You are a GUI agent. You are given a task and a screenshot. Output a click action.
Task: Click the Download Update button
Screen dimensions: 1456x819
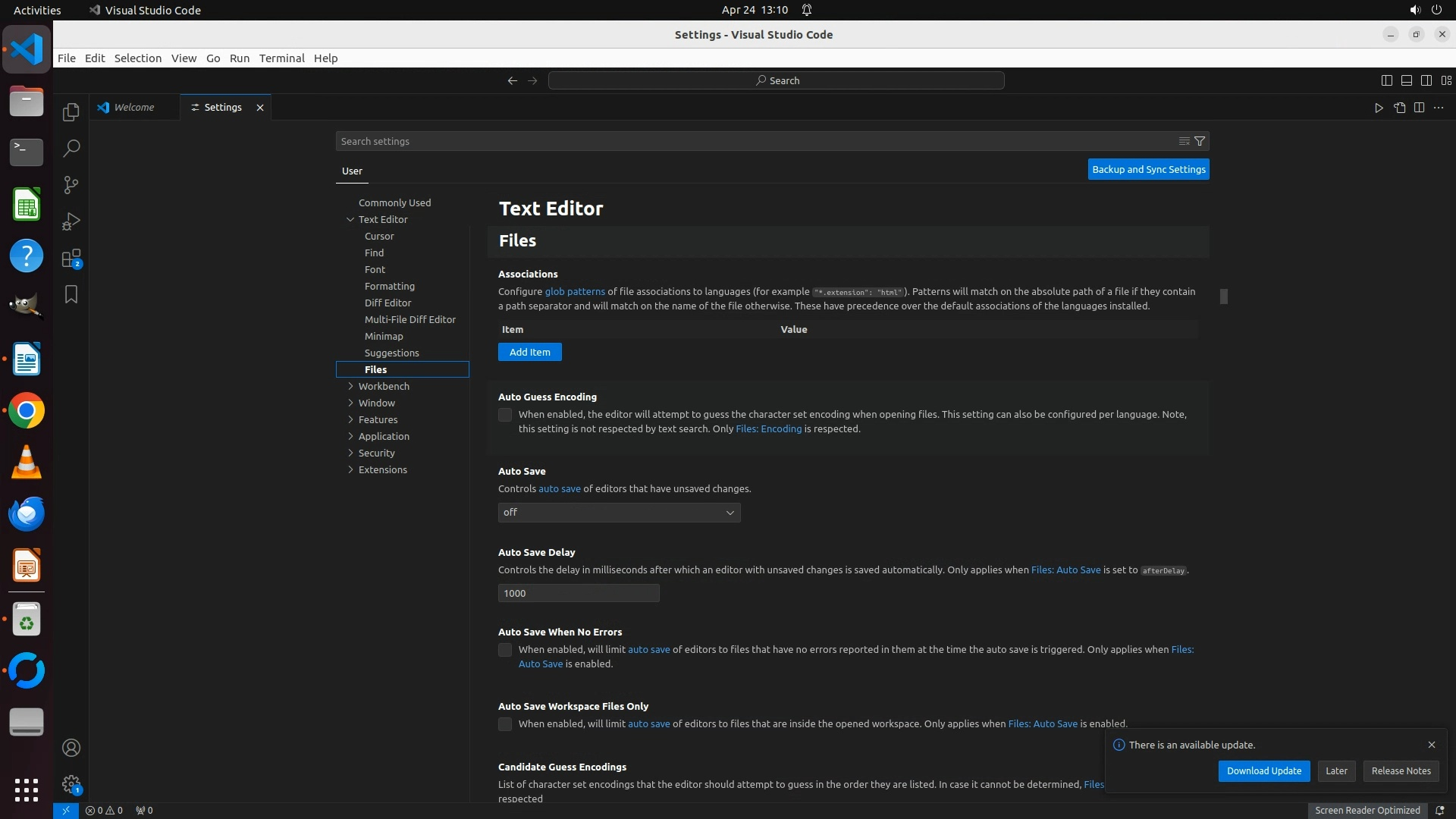[x=1263, y=770]
